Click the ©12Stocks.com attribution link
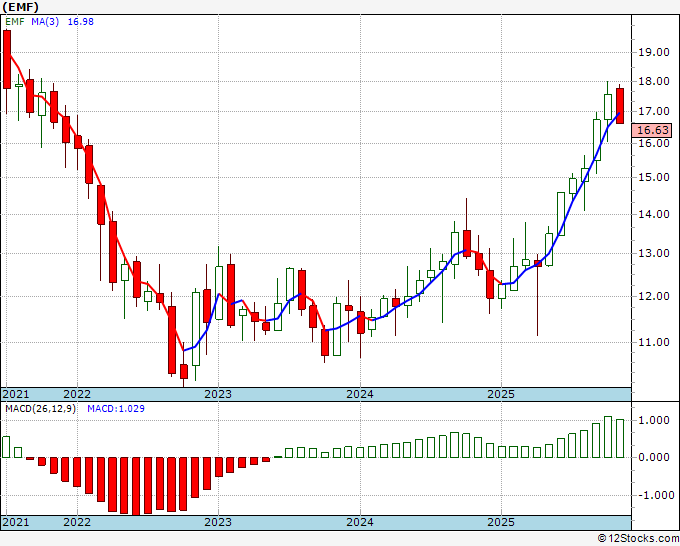 coord(638,538)
